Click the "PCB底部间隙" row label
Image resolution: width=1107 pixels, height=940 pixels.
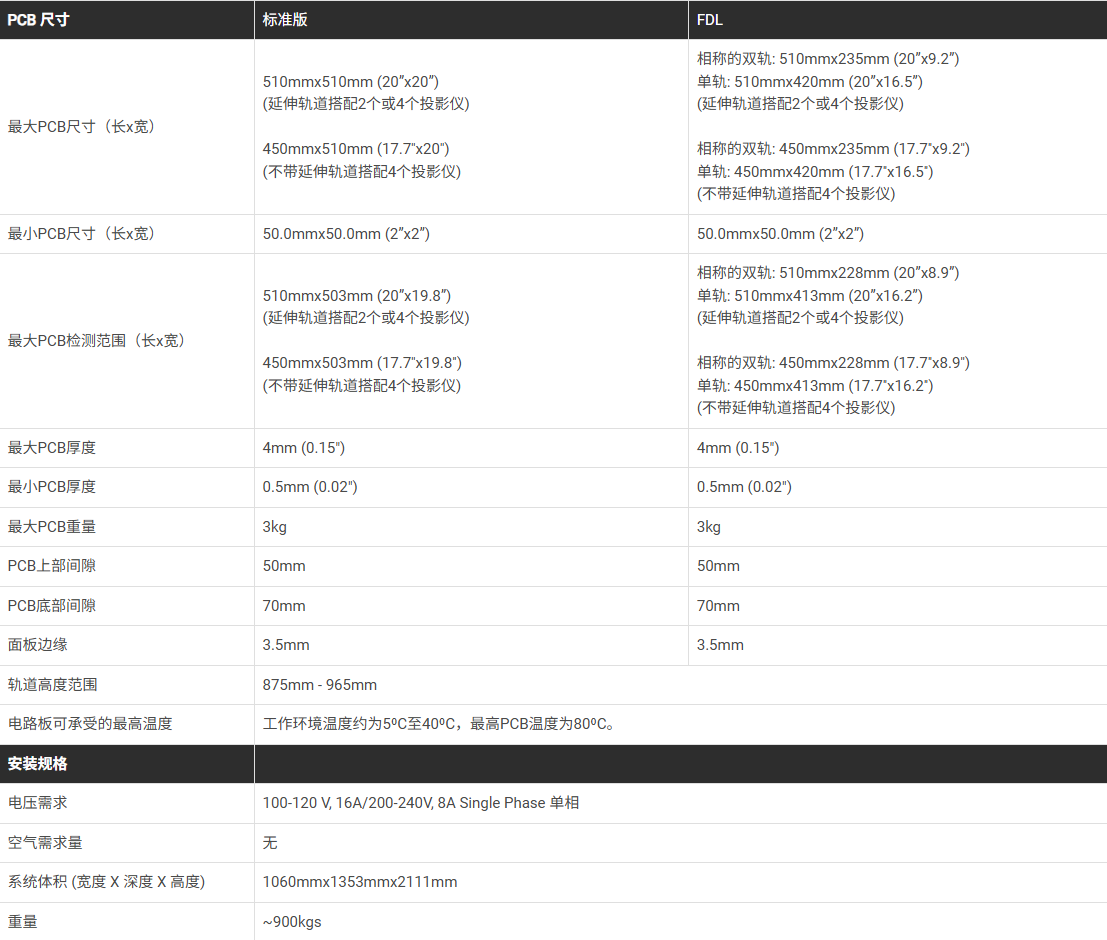click(x=52, y=606)
